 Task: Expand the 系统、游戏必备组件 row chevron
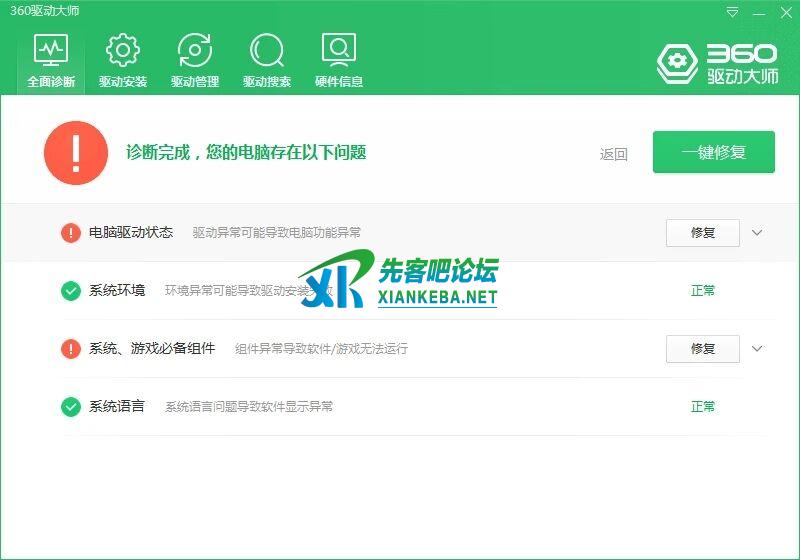[x=757, y=349]
